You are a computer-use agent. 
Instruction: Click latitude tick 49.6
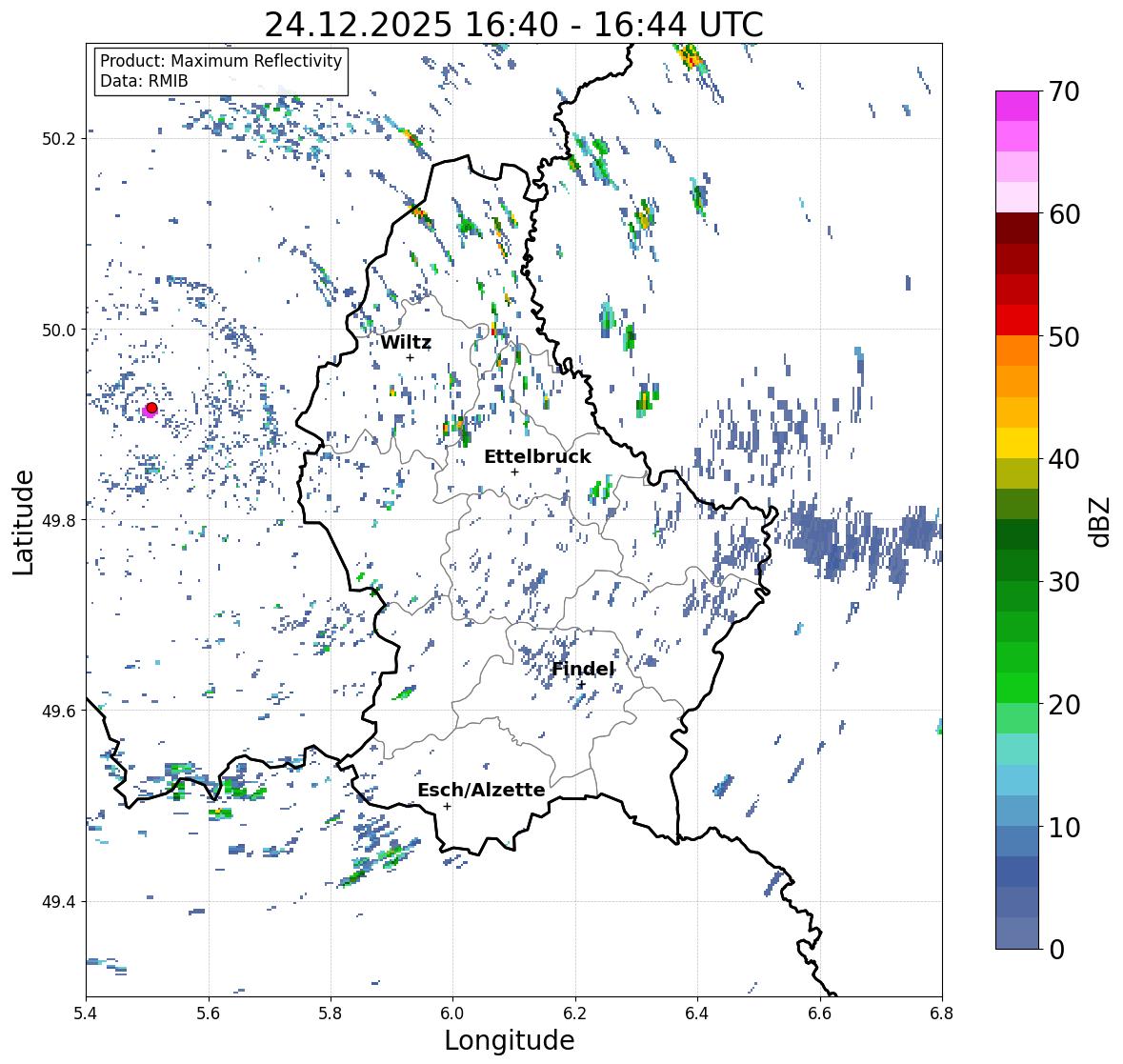pyautogui.click(x=59, y=711)
